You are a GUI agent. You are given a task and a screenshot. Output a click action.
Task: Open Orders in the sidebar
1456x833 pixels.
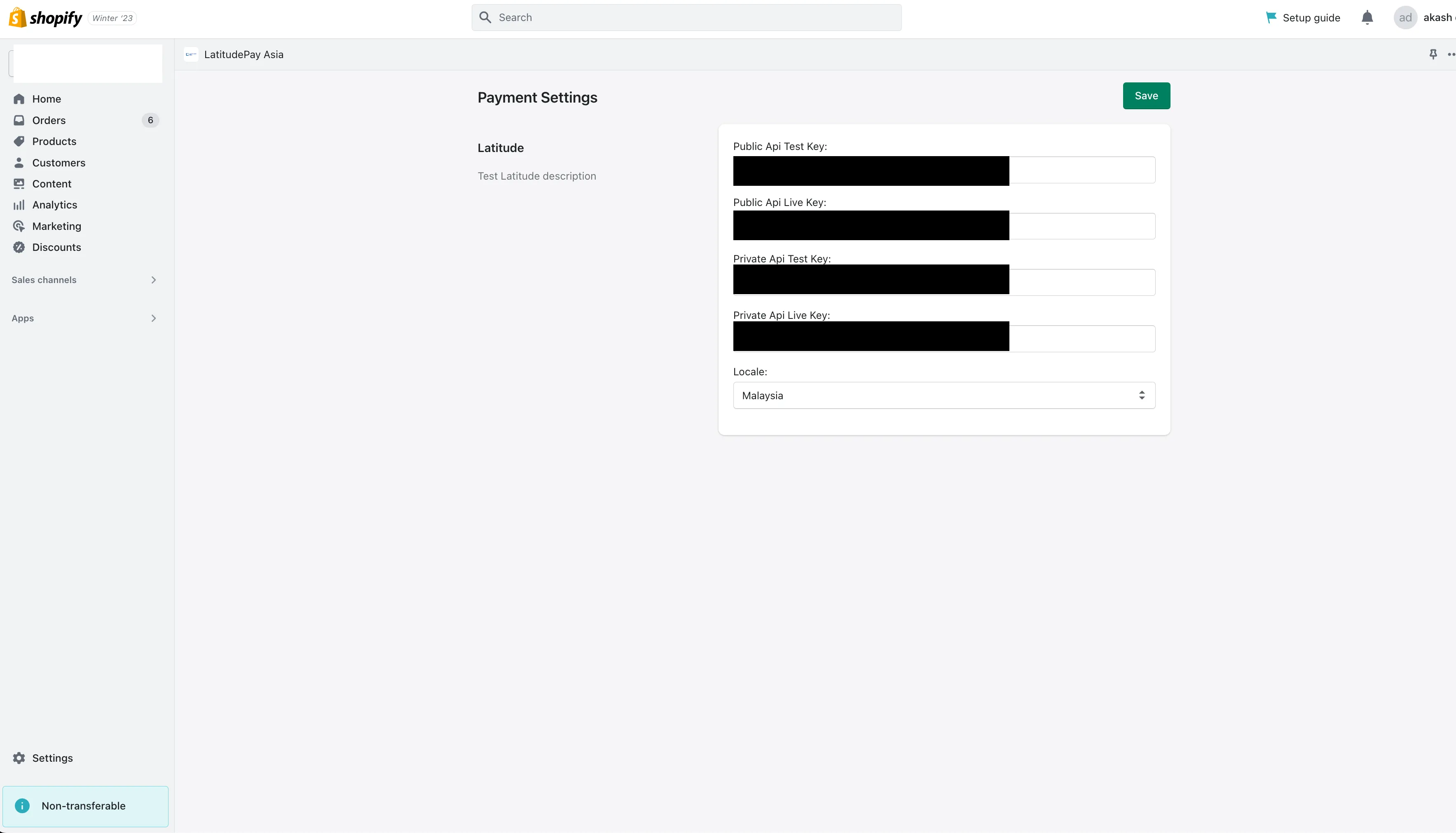[86, 120]
